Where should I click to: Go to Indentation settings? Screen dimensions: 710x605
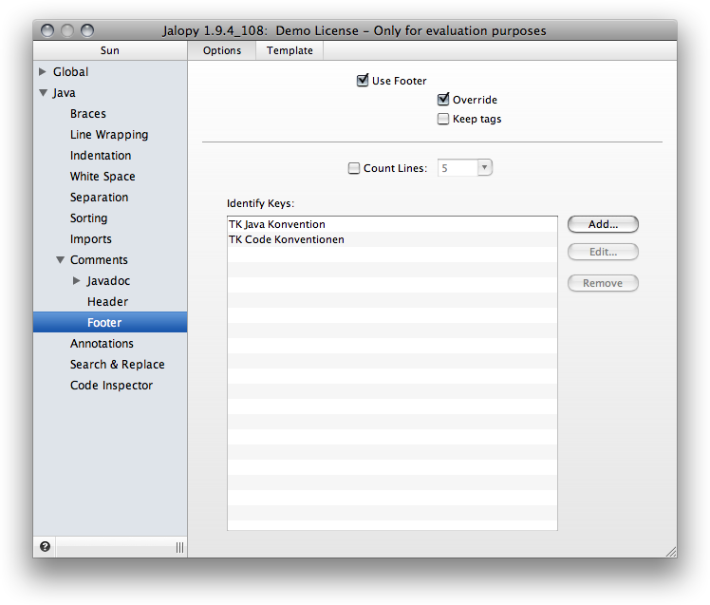101,155
